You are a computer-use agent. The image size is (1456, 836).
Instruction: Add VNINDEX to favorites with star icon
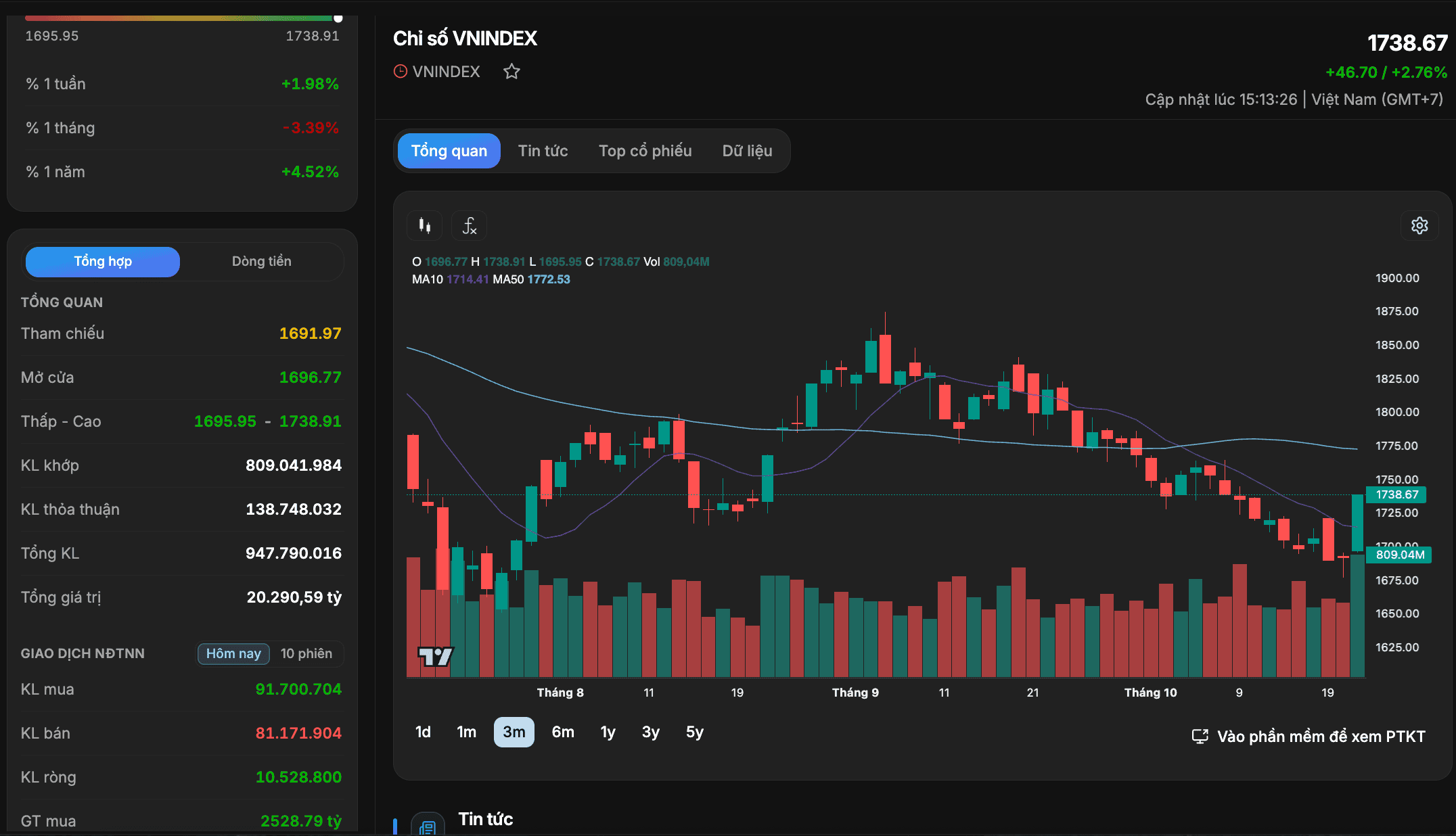pos(511,71)
